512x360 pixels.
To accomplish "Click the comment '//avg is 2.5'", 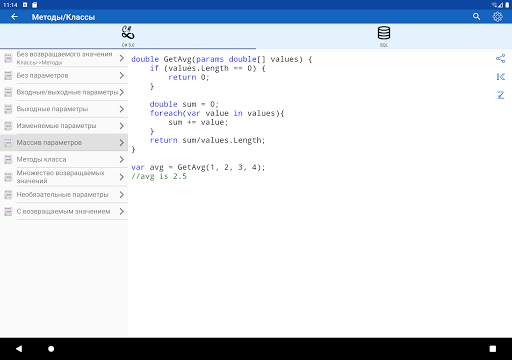I will 159,176.
